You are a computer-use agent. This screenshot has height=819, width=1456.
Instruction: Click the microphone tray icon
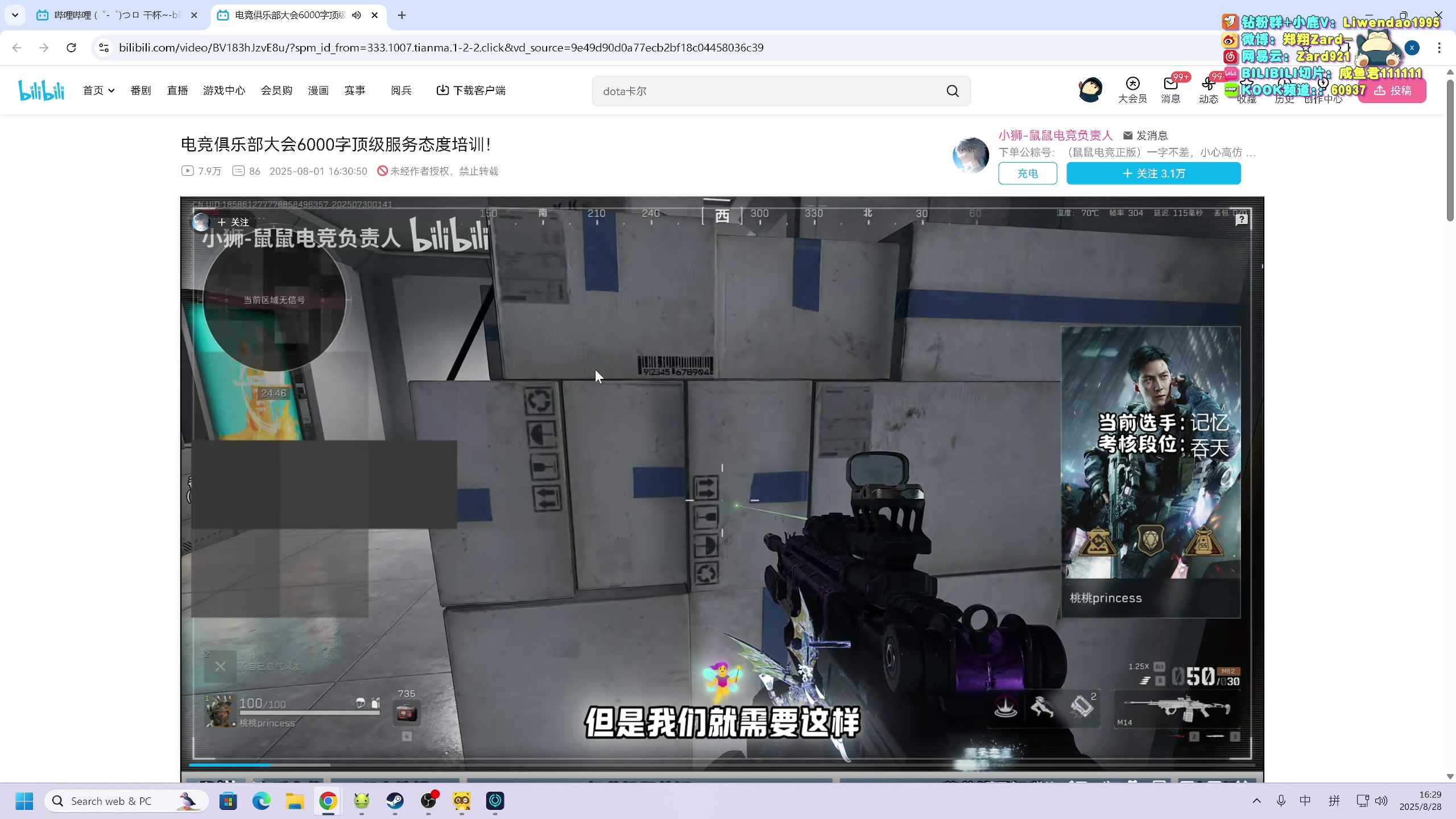[x=1281, y=801]
